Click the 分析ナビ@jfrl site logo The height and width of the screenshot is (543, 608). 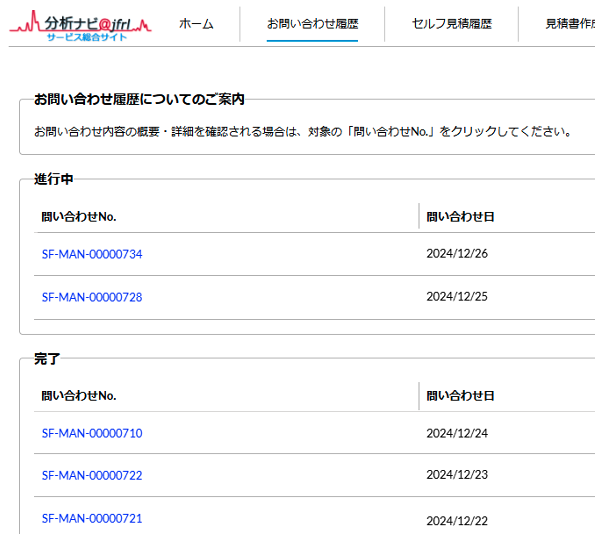pyautogui.click(x=81, y=24)
